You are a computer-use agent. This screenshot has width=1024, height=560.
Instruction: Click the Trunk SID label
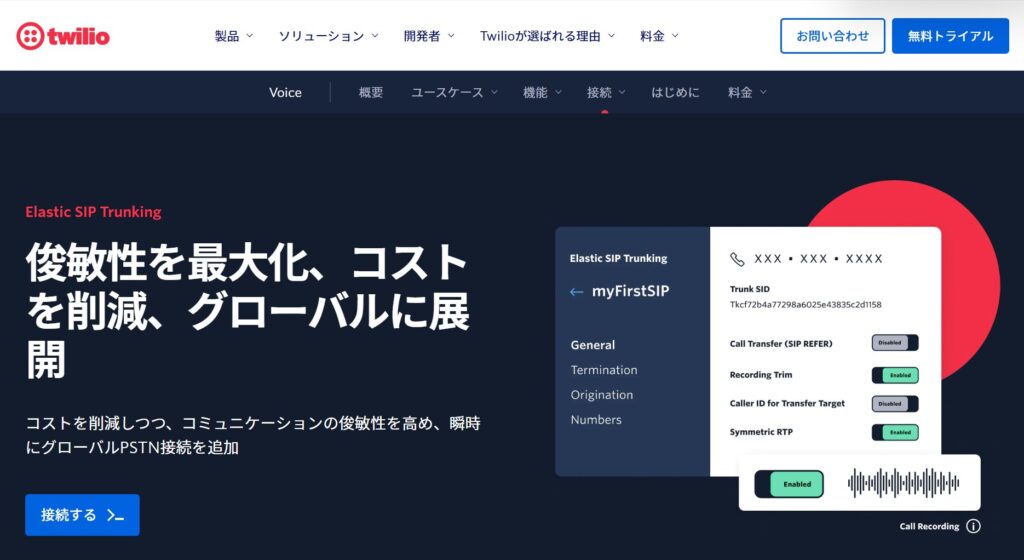pos(750,289)
